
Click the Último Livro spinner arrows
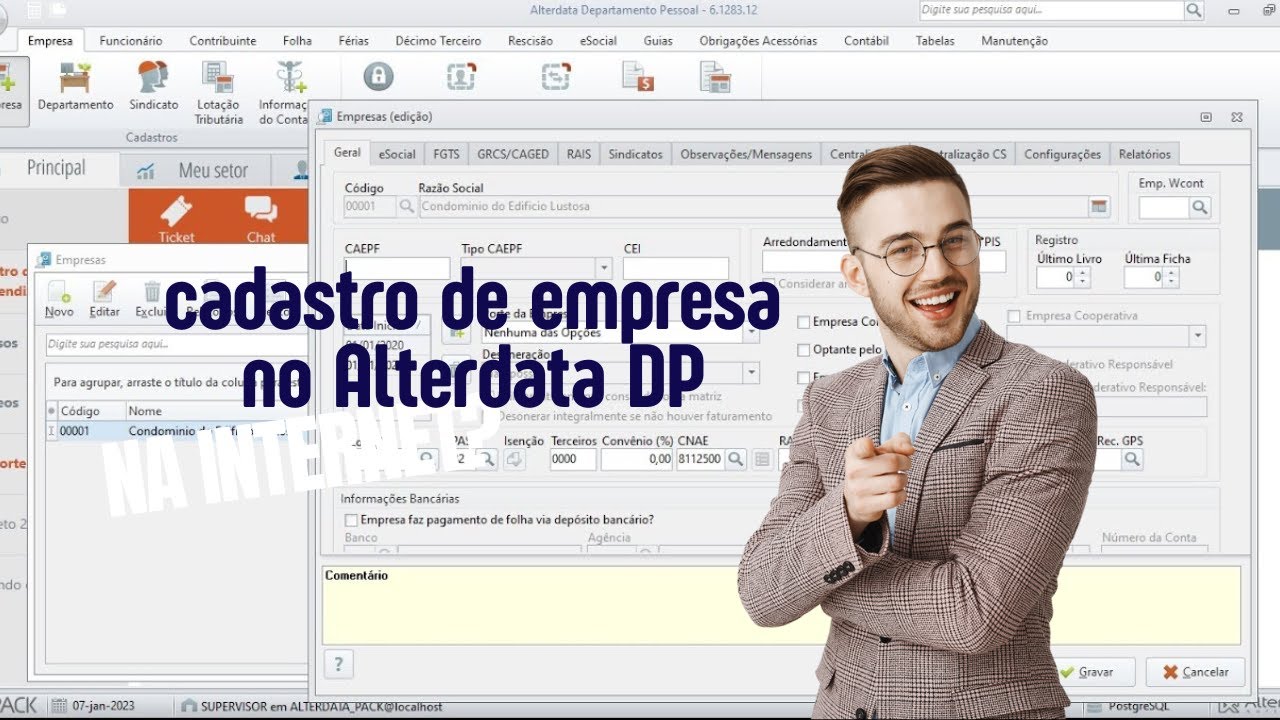click(x=1084, y=277)
